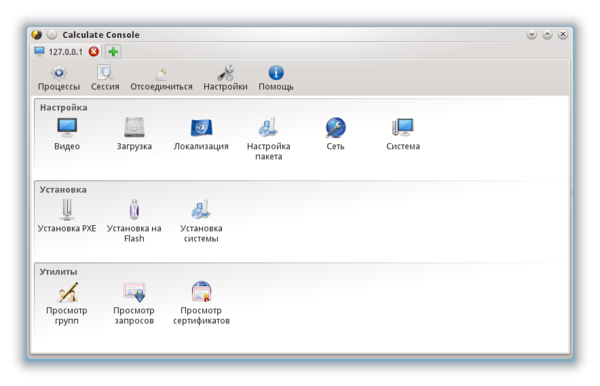Add a new connection with green plus

[113, 52]
